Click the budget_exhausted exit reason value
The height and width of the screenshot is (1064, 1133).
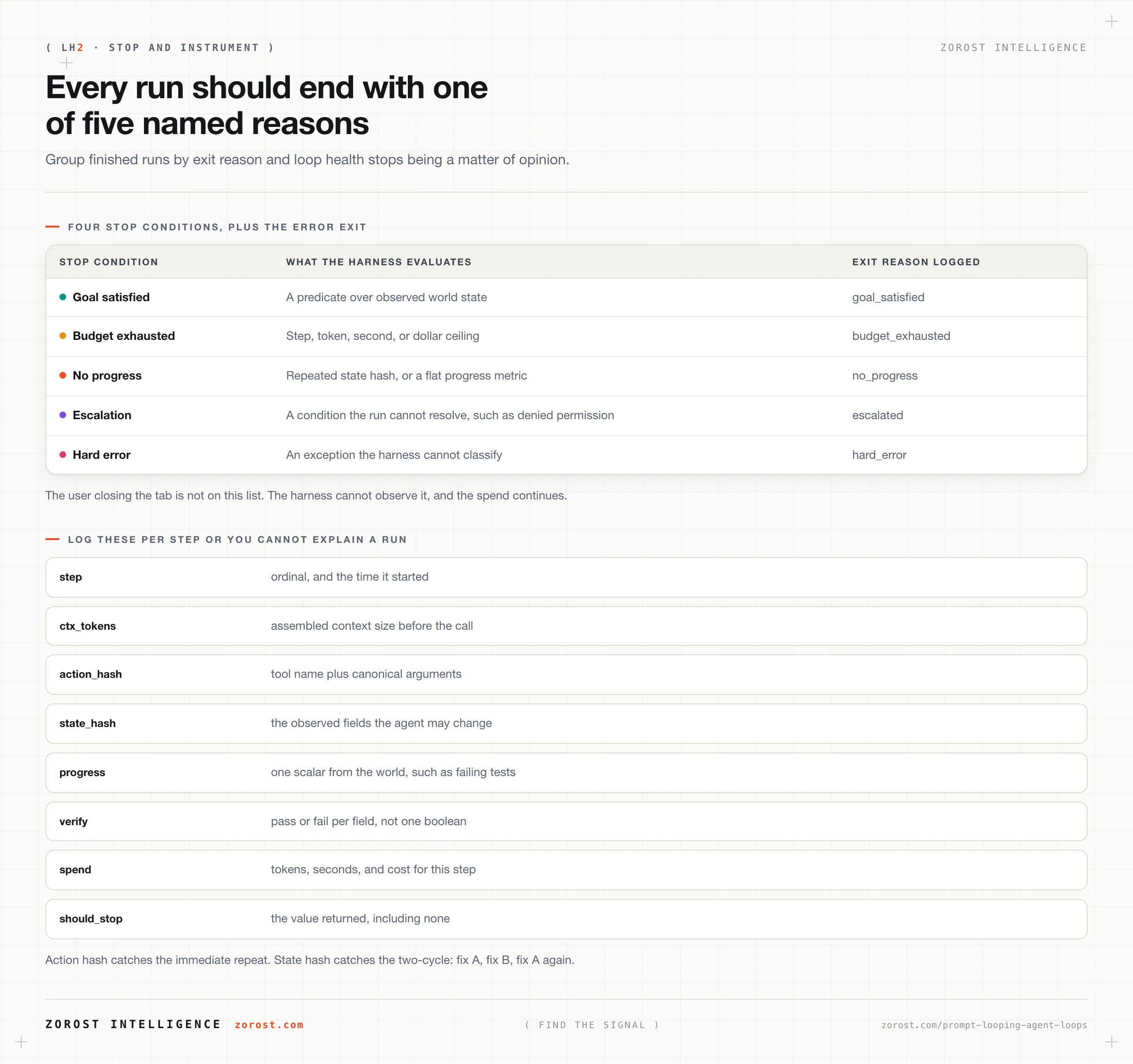click(x=901, y=336)
